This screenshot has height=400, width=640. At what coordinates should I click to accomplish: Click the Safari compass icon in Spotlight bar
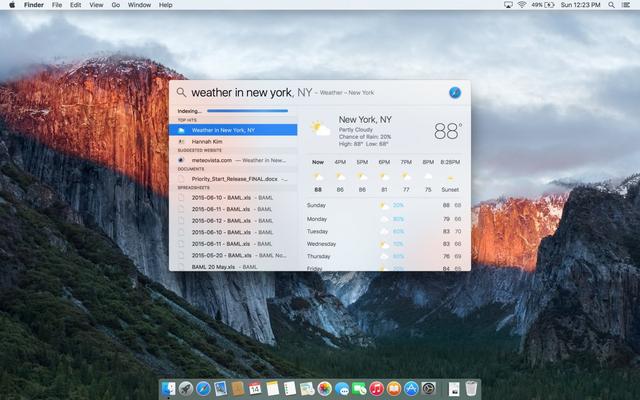pos(455,93)
